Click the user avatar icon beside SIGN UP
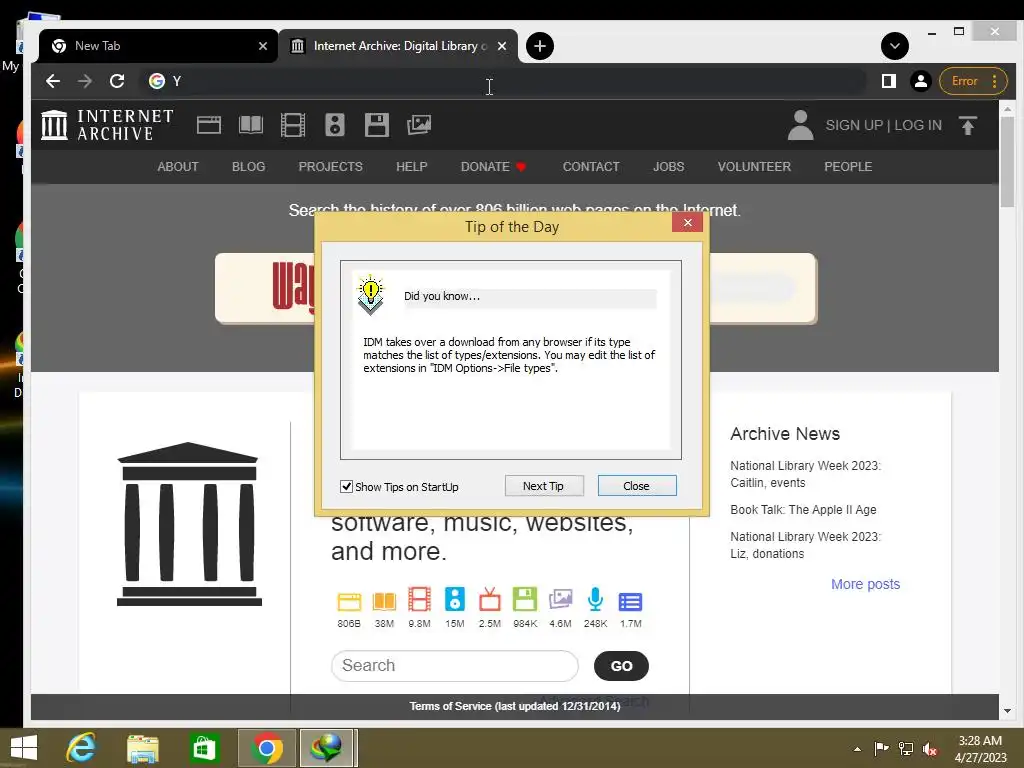Screen dimensions: 1024x768 coord(800,125)
